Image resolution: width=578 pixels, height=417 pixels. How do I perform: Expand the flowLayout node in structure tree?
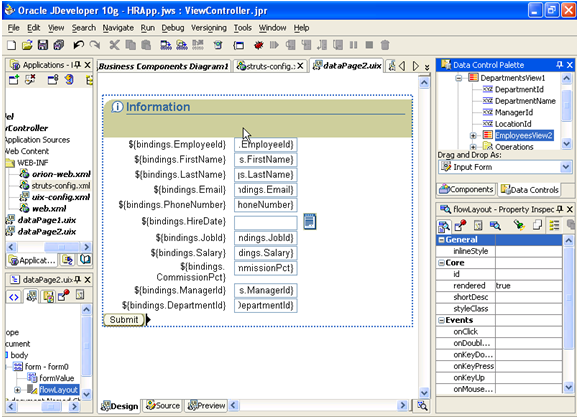click(x=17, y=390)
